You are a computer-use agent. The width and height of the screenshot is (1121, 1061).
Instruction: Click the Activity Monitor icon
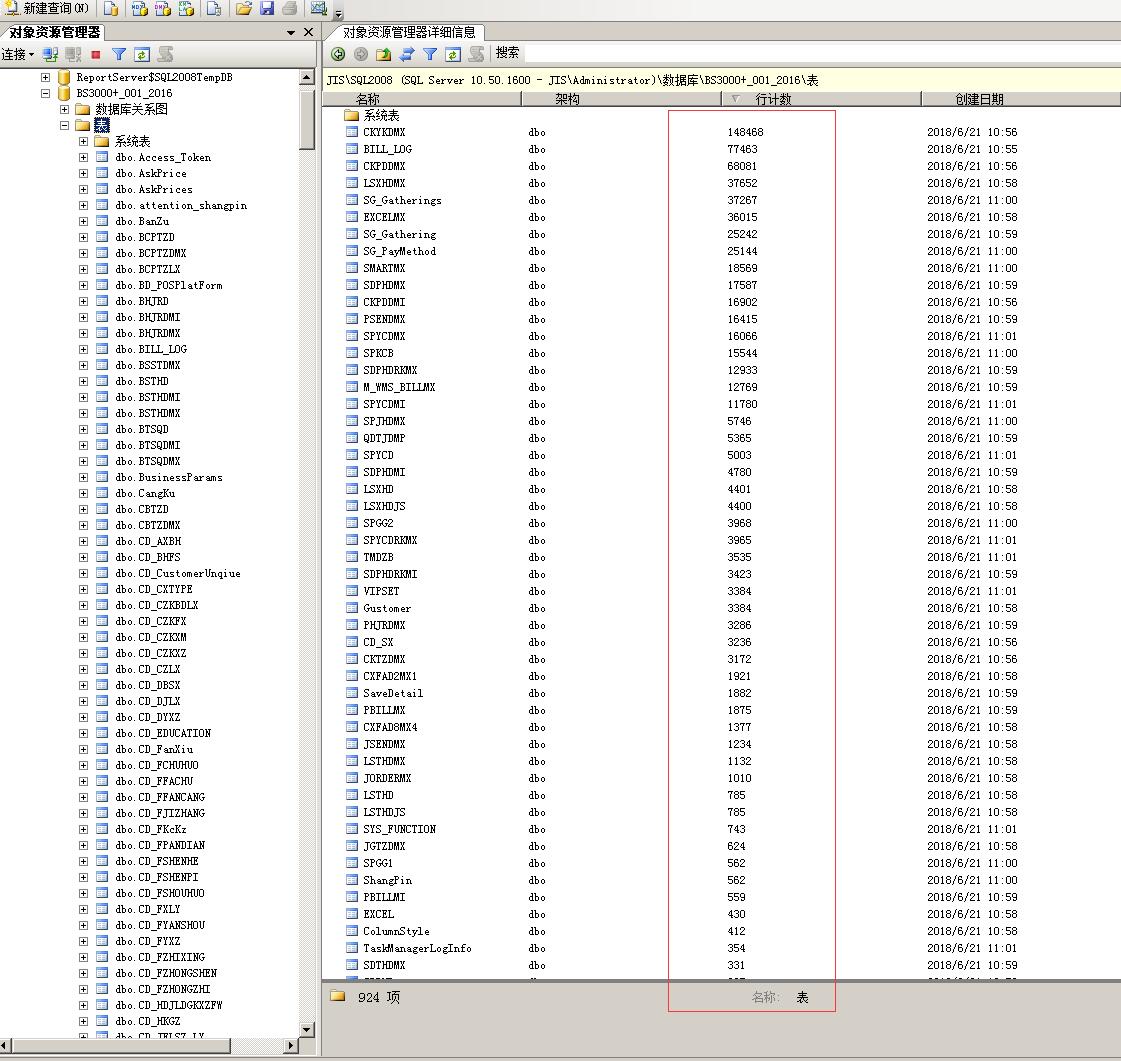tap(319, 9)
